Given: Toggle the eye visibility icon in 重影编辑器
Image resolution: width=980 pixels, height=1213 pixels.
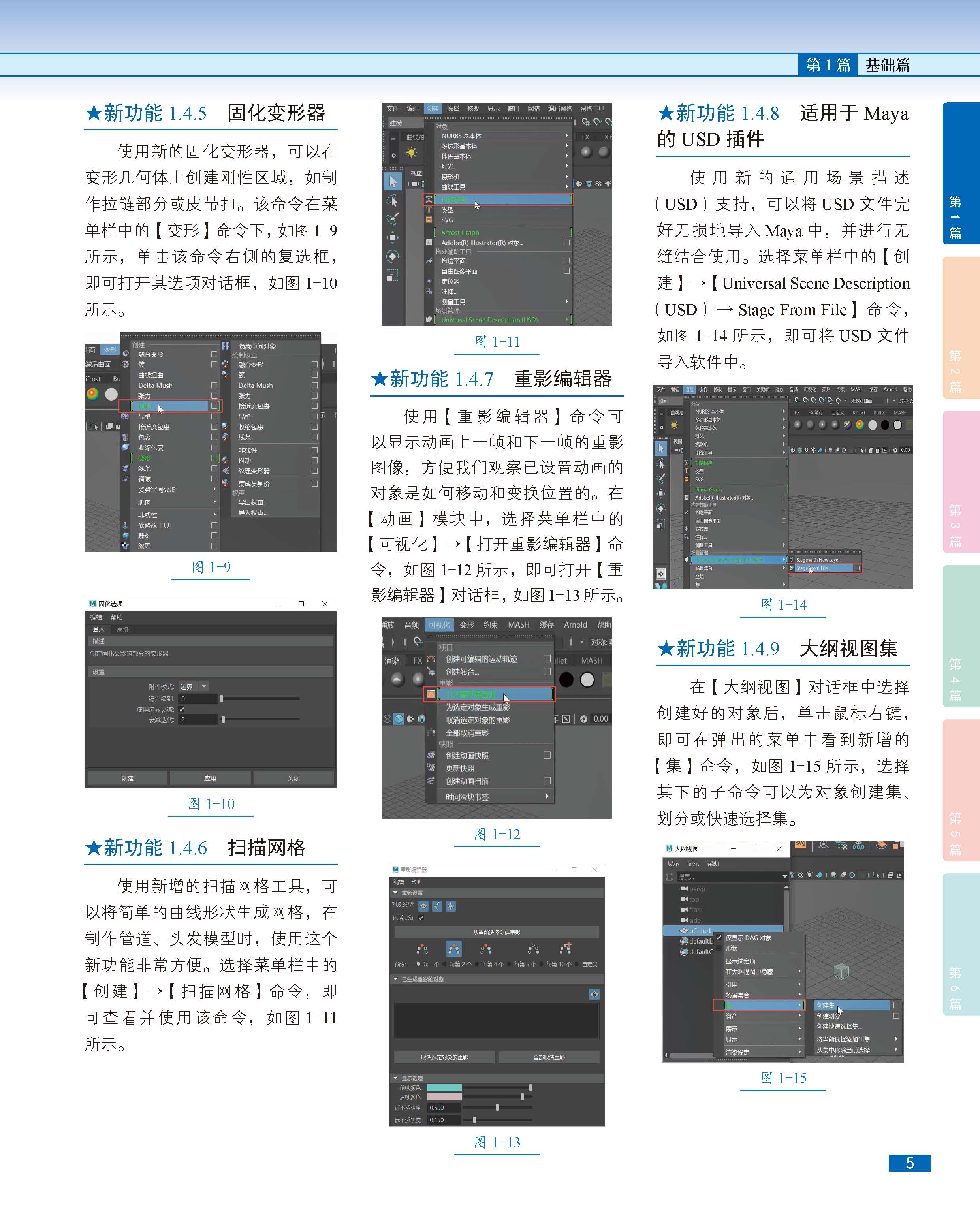Looking at the screenshot, I should pos(594,995).
